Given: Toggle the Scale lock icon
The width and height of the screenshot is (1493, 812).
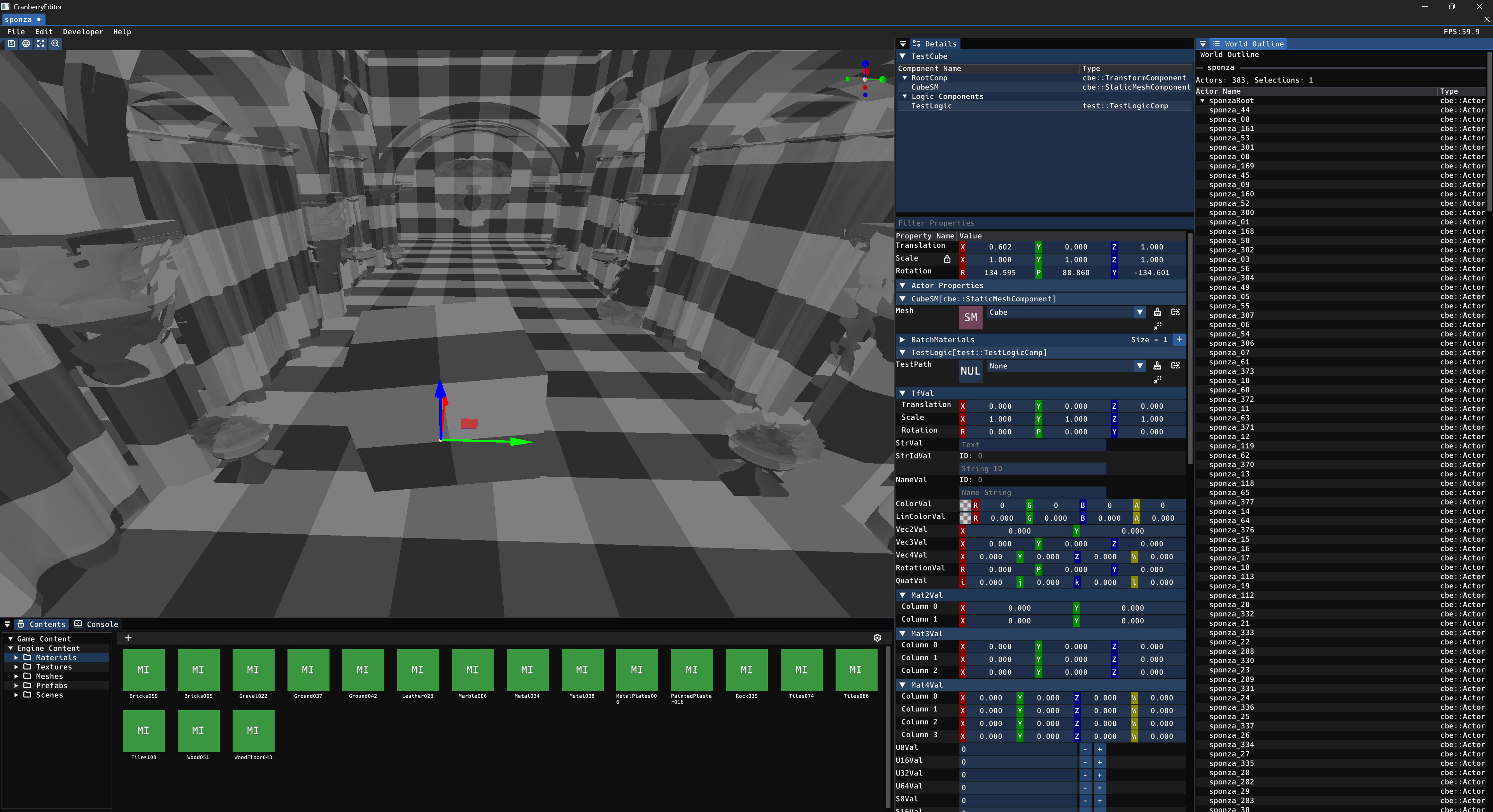Looking at the screenshot, I should point(947,260).
